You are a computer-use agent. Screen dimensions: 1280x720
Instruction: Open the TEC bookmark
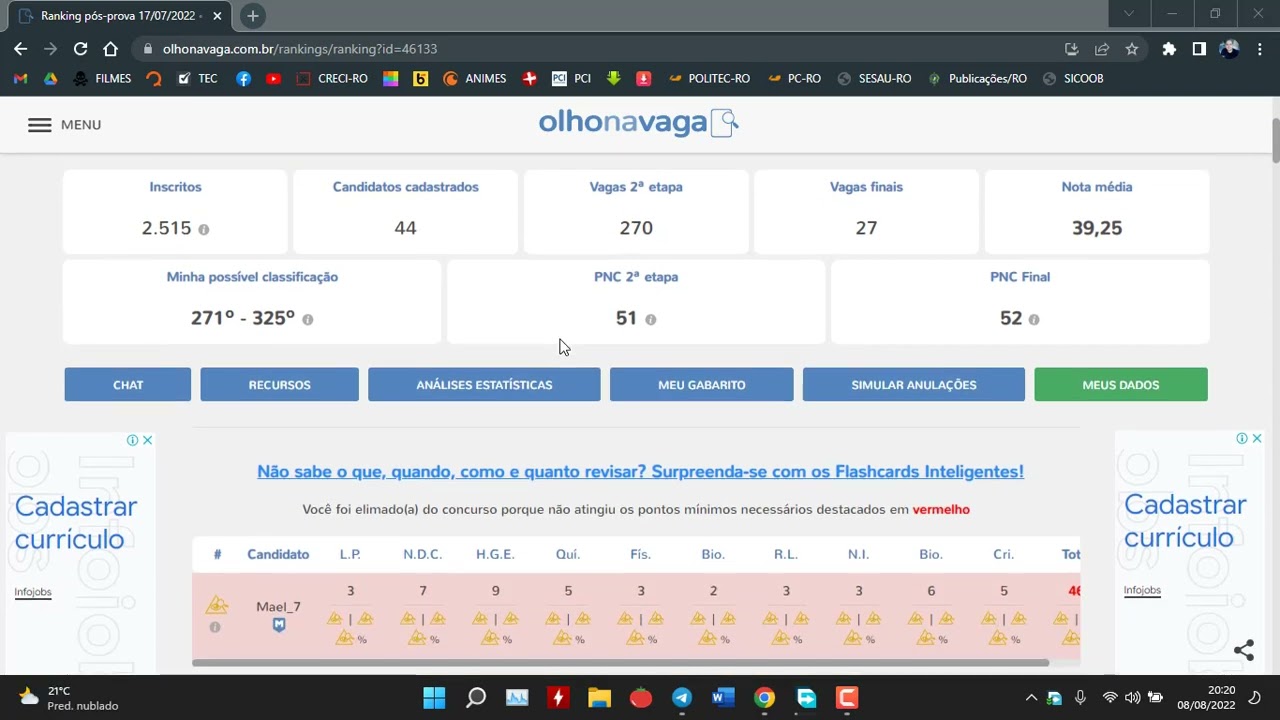click(197, 78)
